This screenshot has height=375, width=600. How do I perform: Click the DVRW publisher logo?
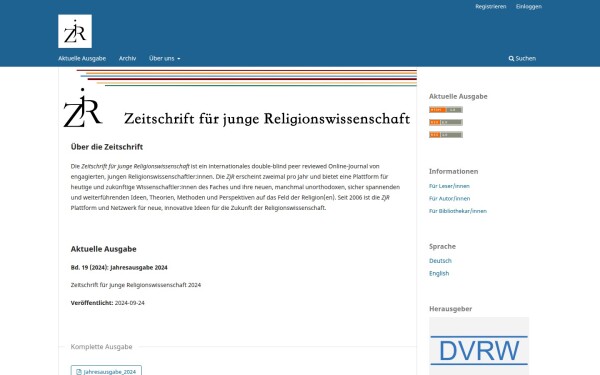pos(479,346)
